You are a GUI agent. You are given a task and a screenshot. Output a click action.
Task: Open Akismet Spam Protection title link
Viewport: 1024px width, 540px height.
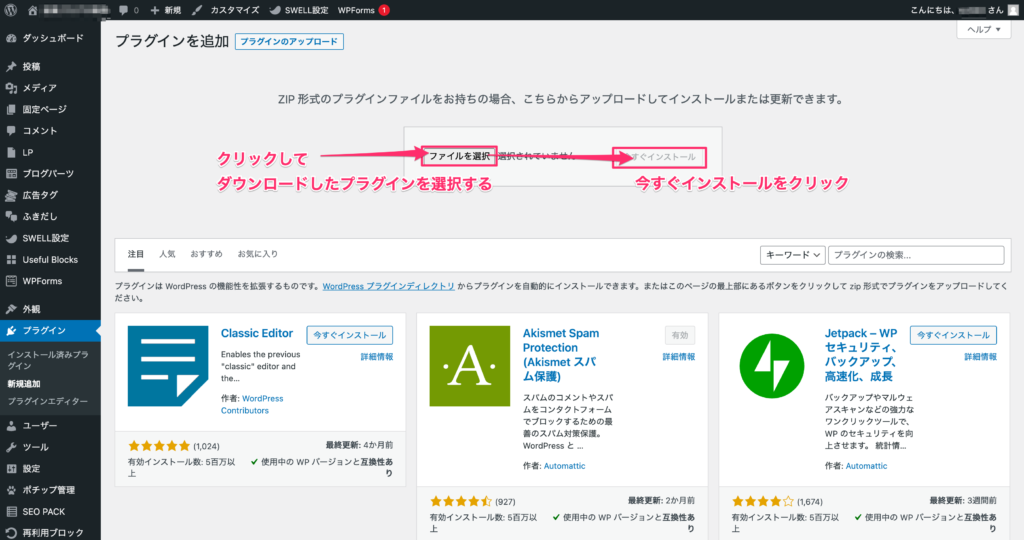pyautogui.click(x=560, y=355)
